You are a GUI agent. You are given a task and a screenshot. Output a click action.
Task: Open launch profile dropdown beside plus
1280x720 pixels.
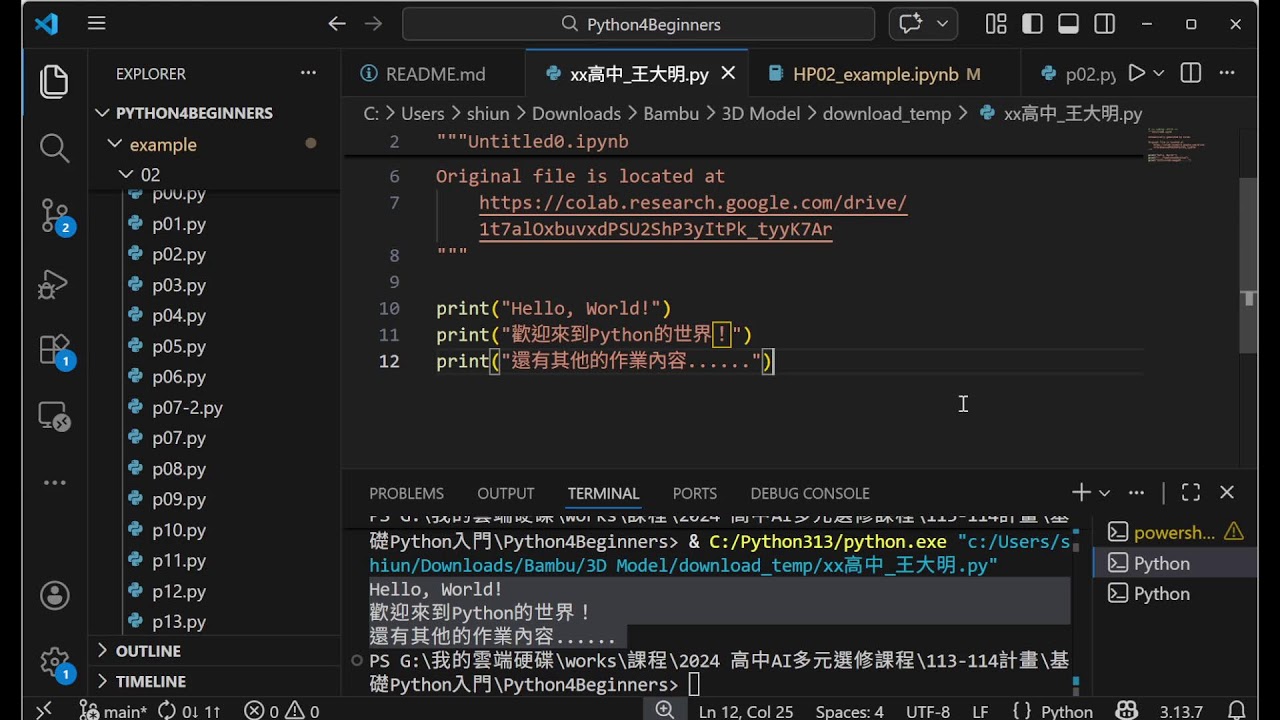(1105, 493)
